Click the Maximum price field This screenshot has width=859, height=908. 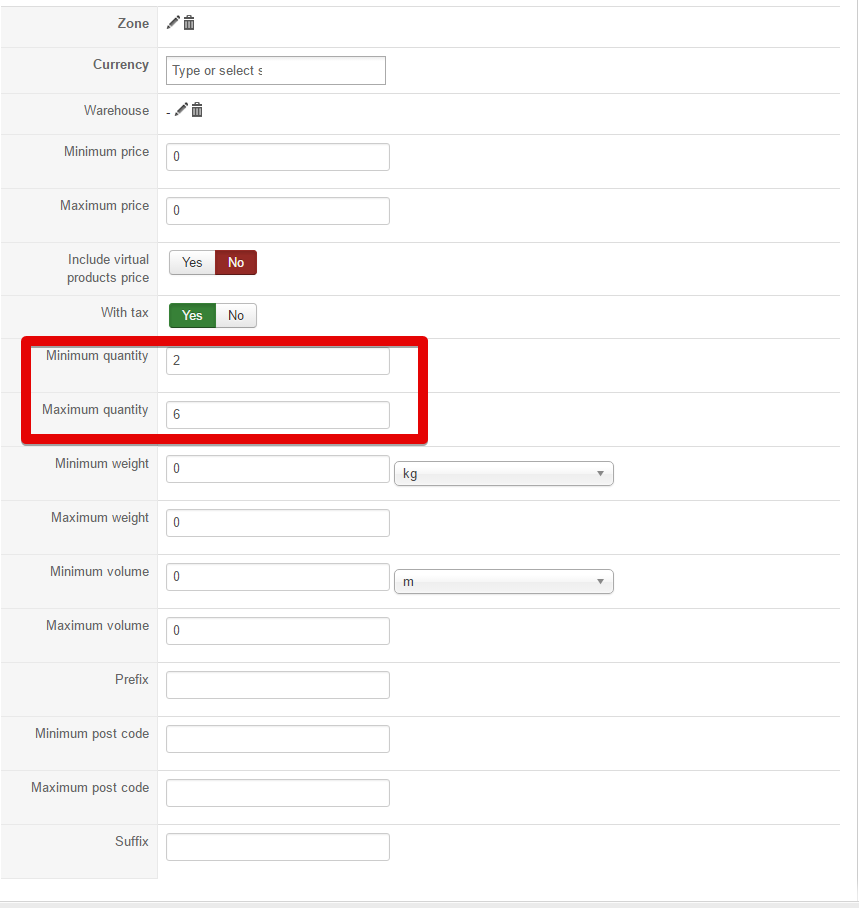(x=277, y=211)
